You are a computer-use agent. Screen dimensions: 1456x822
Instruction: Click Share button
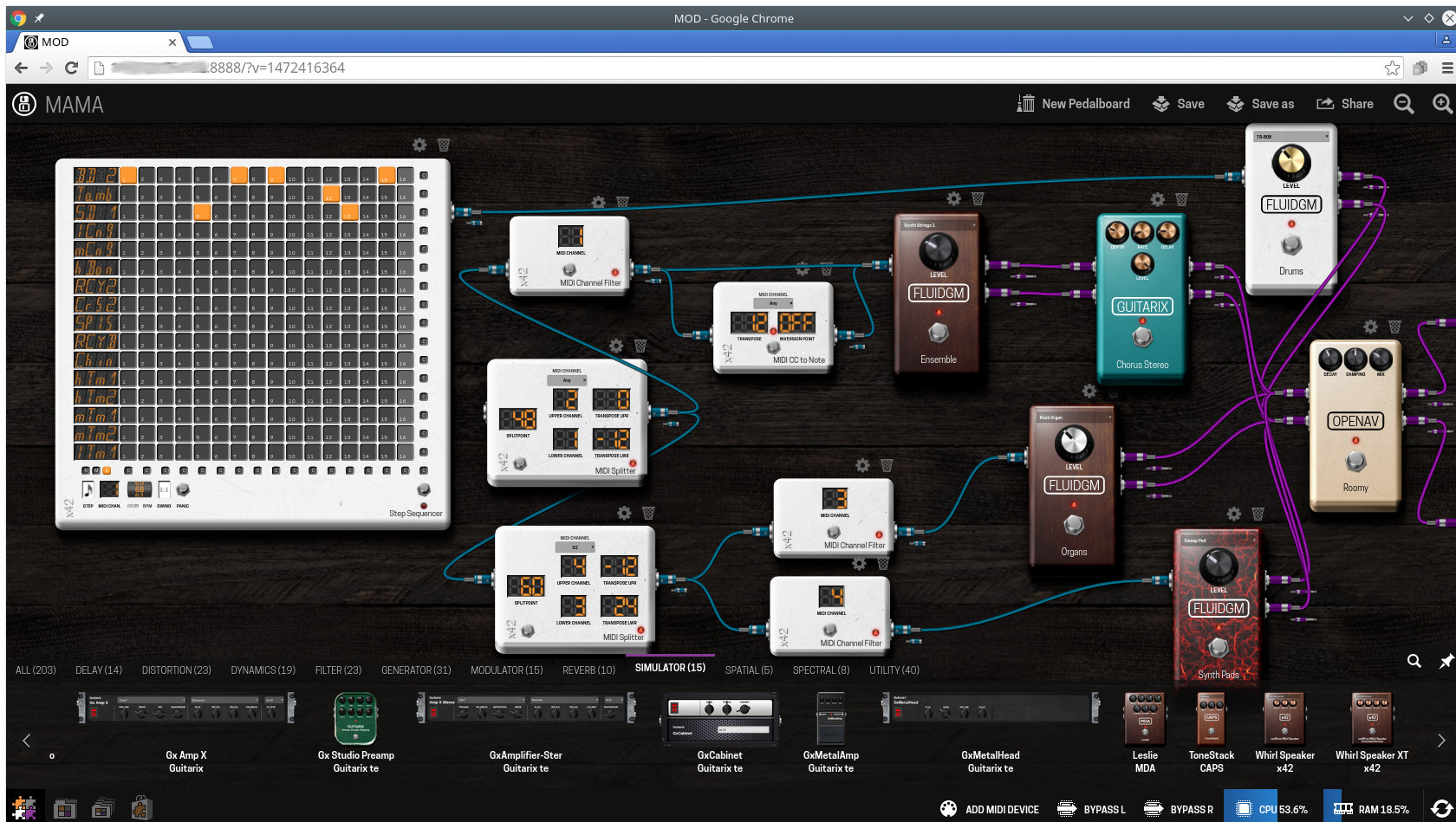(x=1345, y=104)
